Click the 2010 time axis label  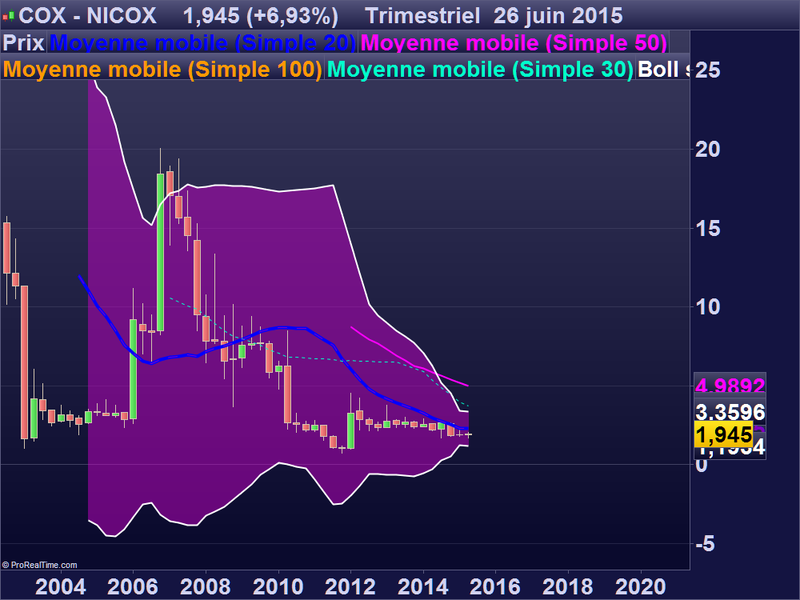[278, 587]
